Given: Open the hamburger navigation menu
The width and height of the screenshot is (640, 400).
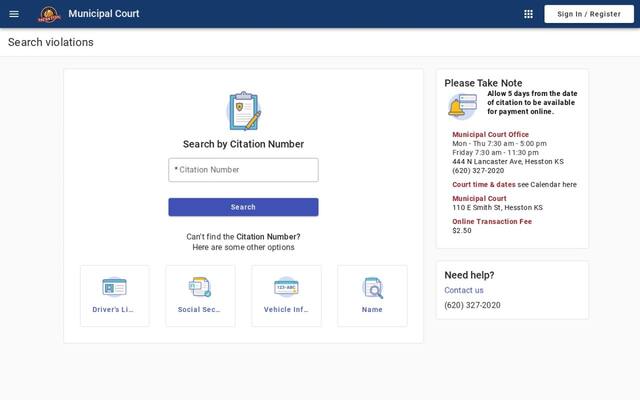Looking at the screenshot, I should pos(14,14).
